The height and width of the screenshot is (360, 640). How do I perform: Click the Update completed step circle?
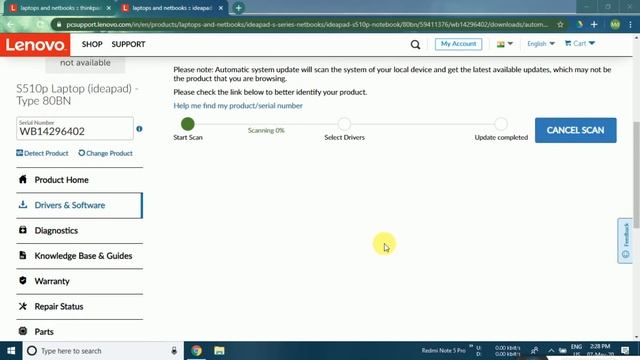coord(501,124)
